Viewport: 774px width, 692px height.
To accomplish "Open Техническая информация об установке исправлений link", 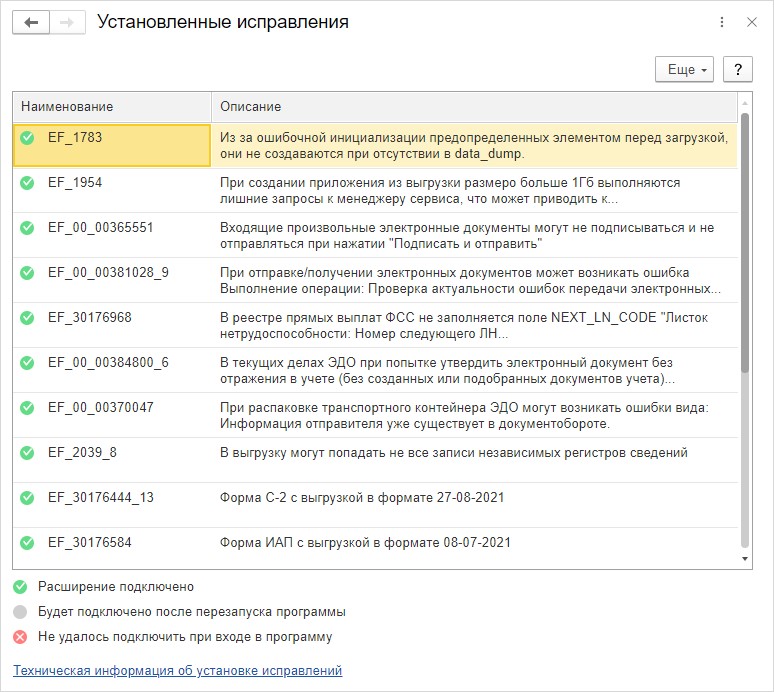I will [x=178, y=670].
